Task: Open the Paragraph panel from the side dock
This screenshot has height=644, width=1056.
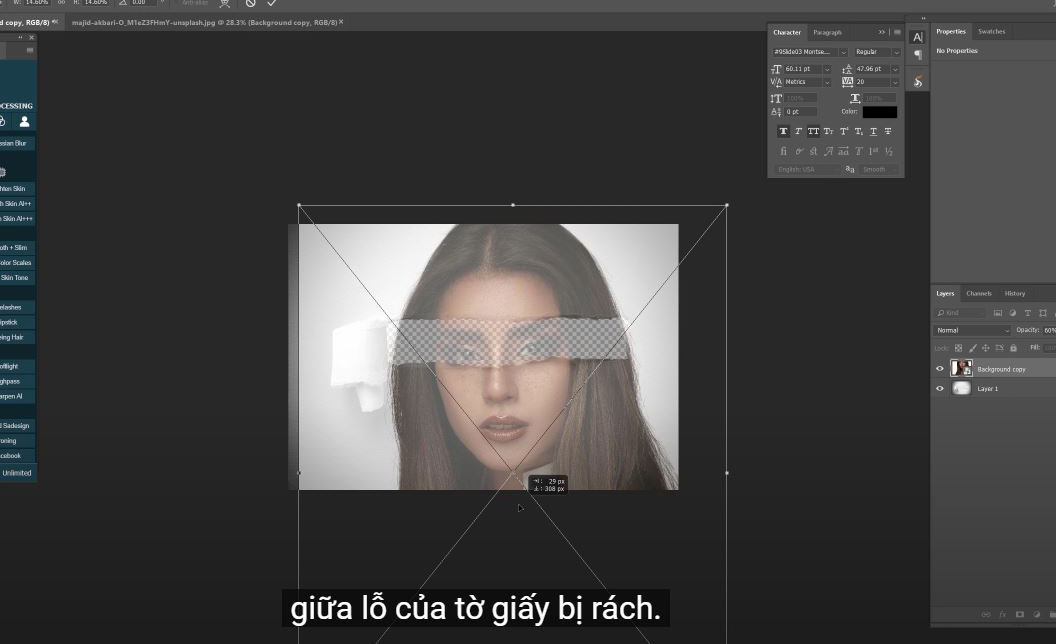Action: click(918, 55)
